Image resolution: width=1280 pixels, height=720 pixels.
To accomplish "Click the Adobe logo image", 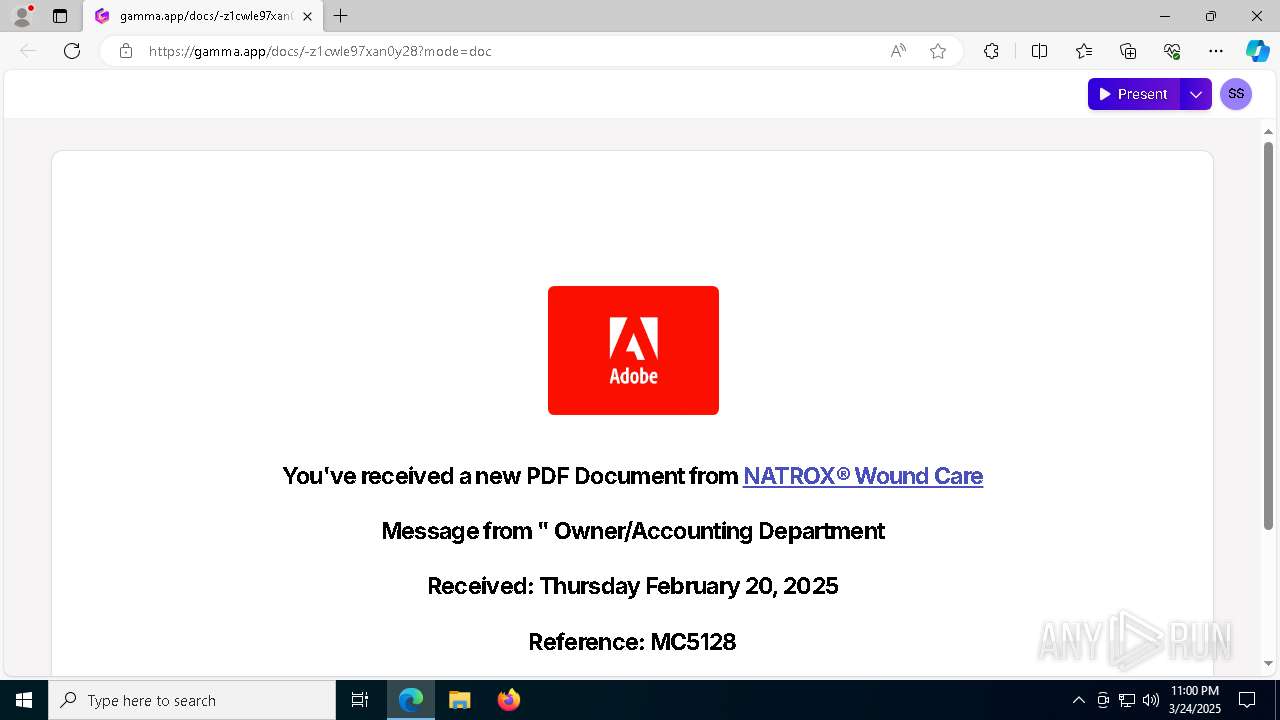I will click(x=633, y=350).
